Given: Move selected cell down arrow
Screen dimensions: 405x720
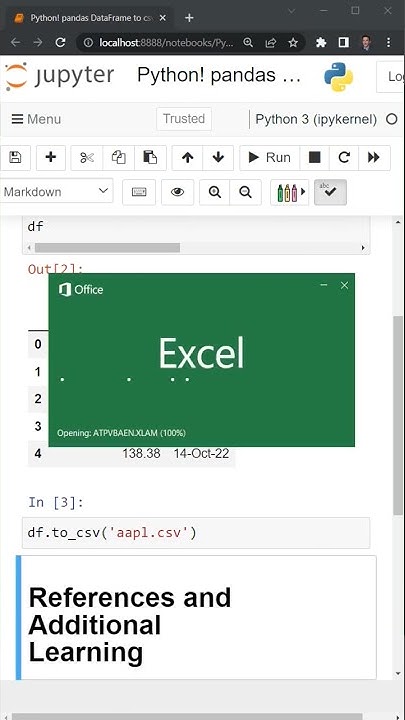Looking at the screenshot, I should tap(218, 158).
